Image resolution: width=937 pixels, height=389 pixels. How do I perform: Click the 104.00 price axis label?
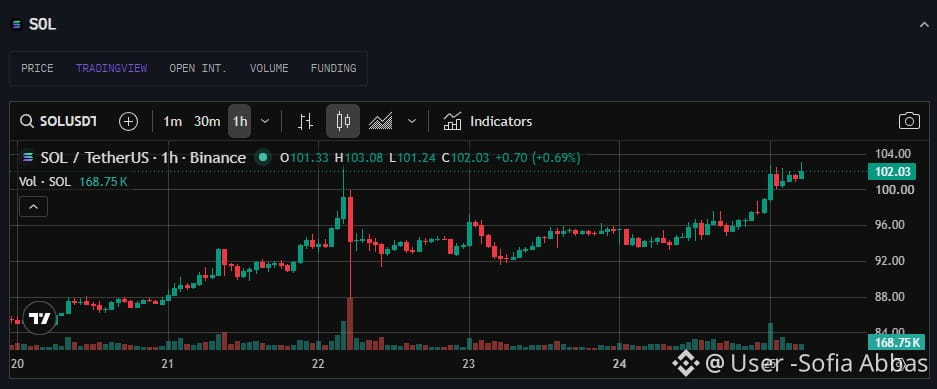coord(894,154)
